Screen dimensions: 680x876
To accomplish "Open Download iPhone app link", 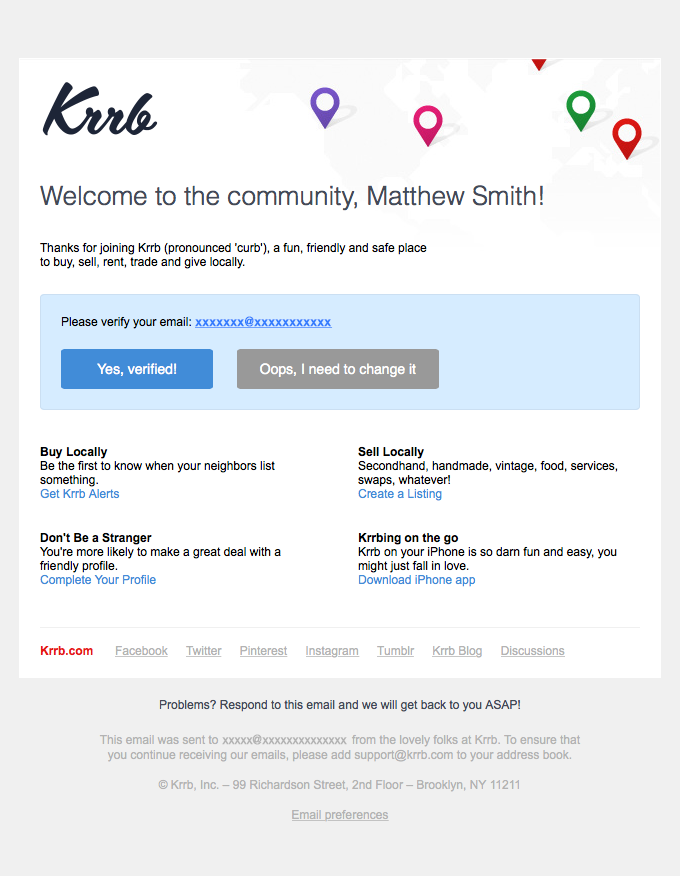I will coord(417,580).
